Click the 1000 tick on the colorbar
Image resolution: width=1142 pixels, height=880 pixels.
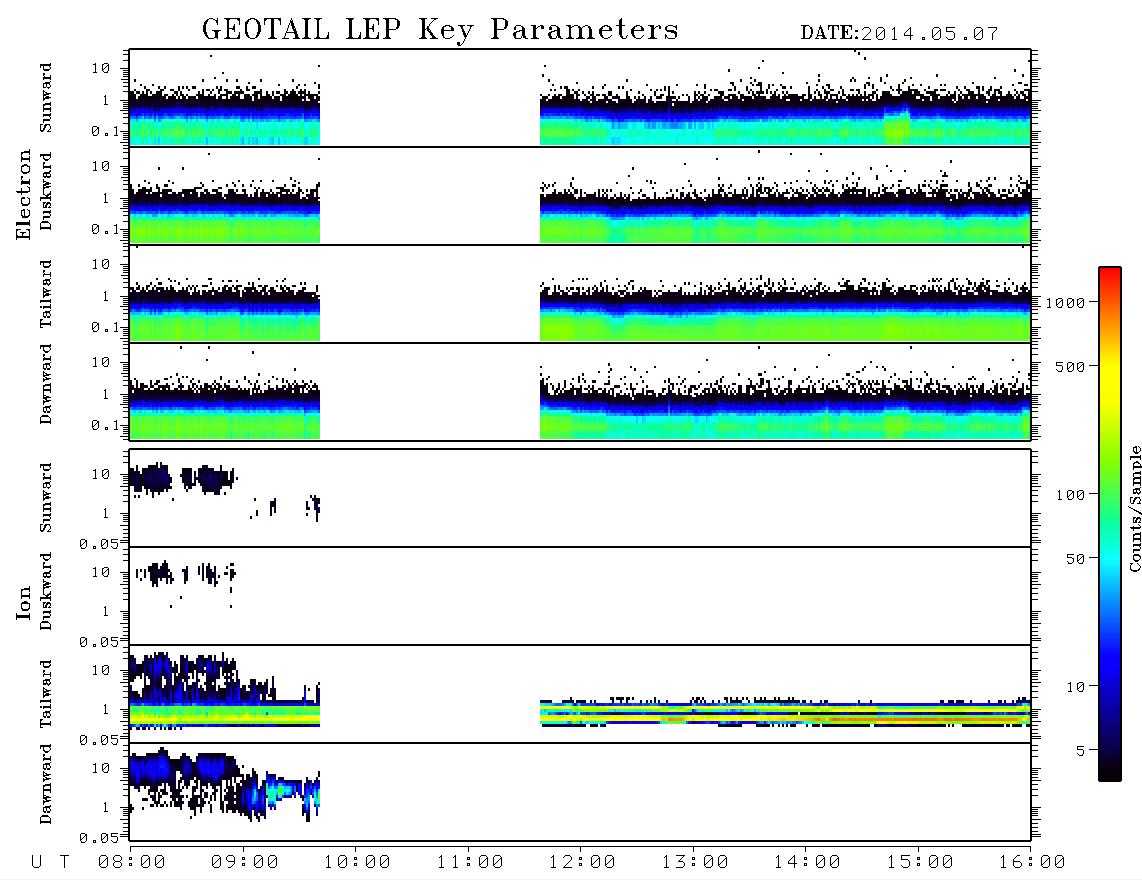click(1065, 303)
